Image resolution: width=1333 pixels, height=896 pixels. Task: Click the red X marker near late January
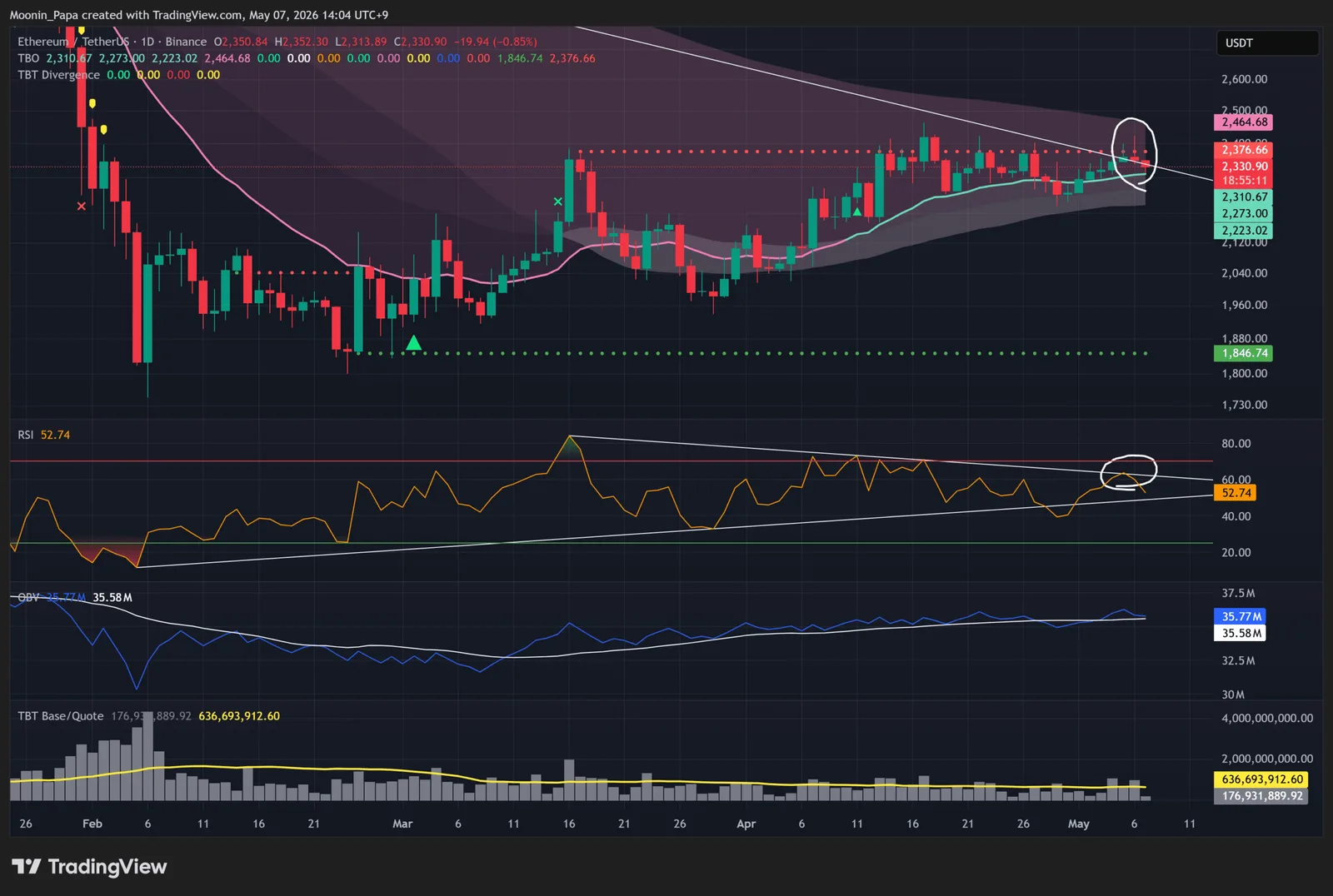[82, 206]
